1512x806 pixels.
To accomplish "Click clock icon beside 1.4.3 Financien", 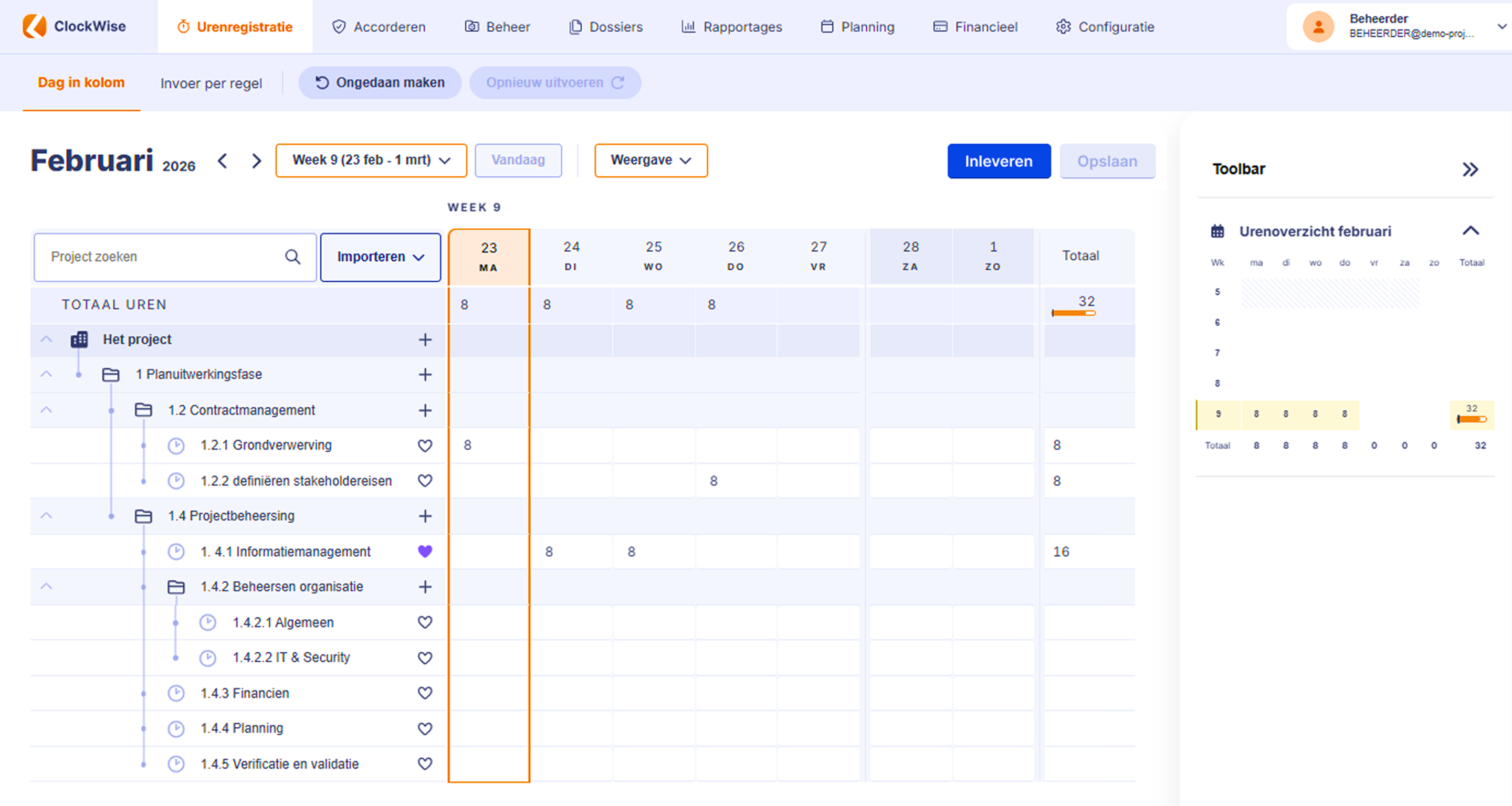I will [176, 693].
